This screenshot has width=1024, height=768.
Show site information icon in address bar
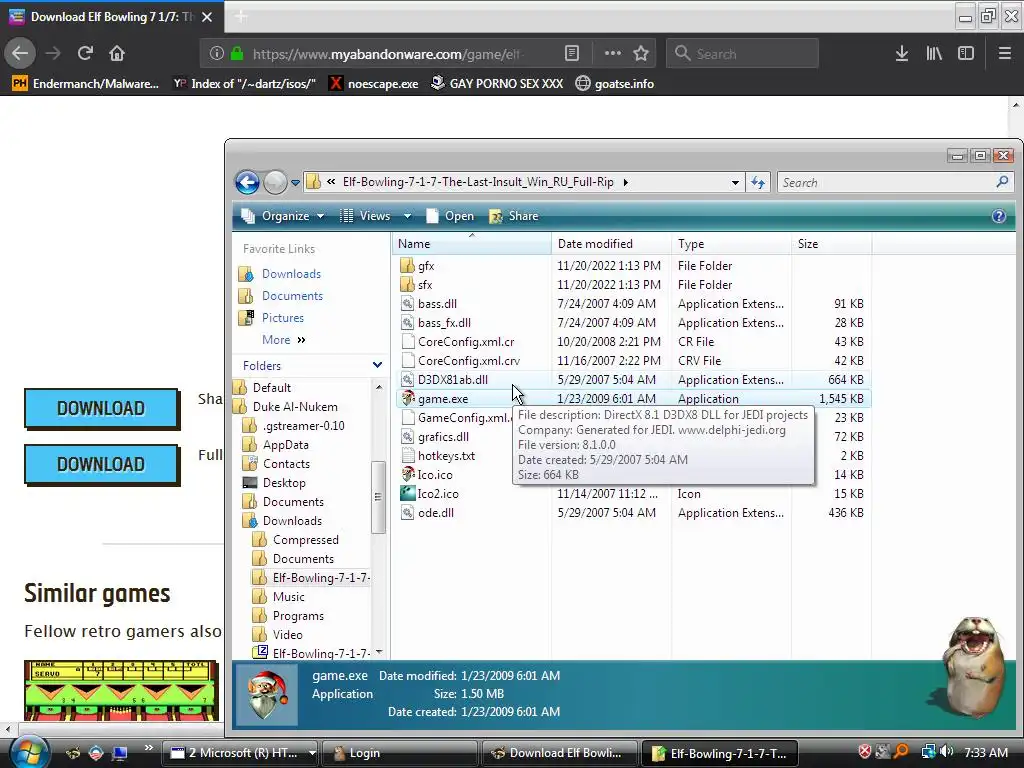click(x=216, y=54)
